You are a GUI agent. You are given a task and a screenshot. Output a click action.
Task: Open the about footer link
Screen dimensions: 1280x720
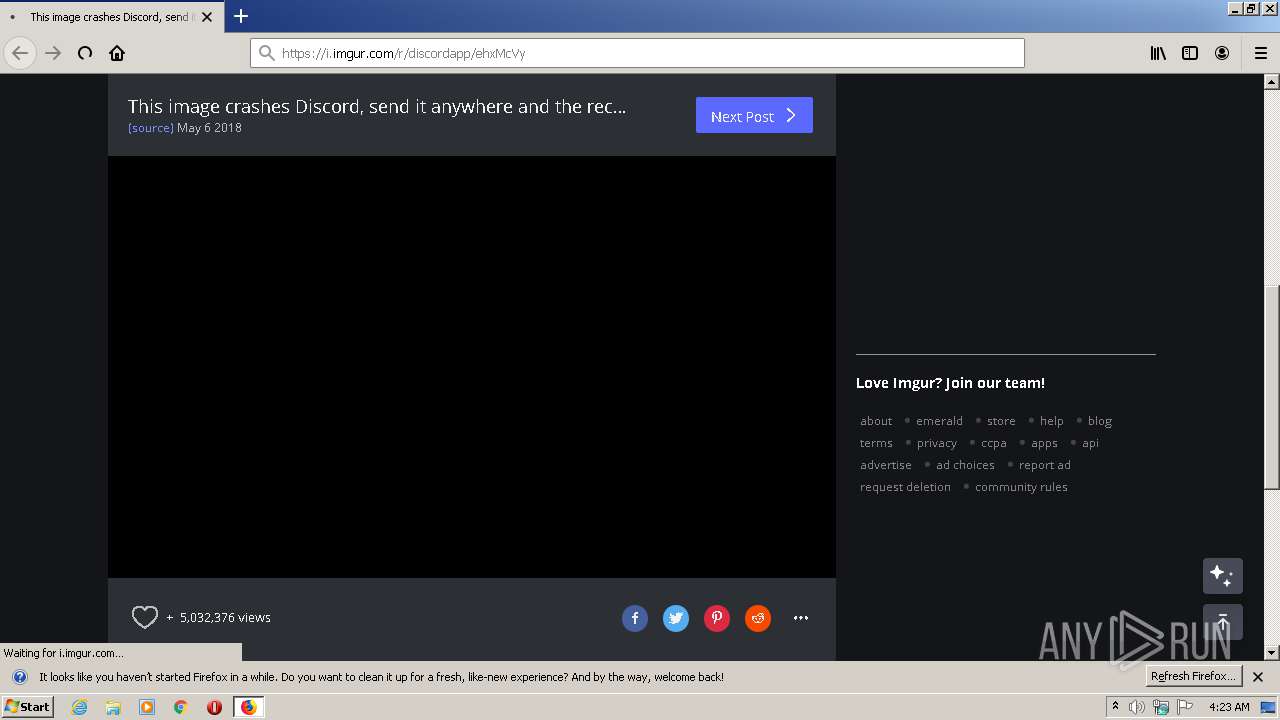click(x=876, y=421)
